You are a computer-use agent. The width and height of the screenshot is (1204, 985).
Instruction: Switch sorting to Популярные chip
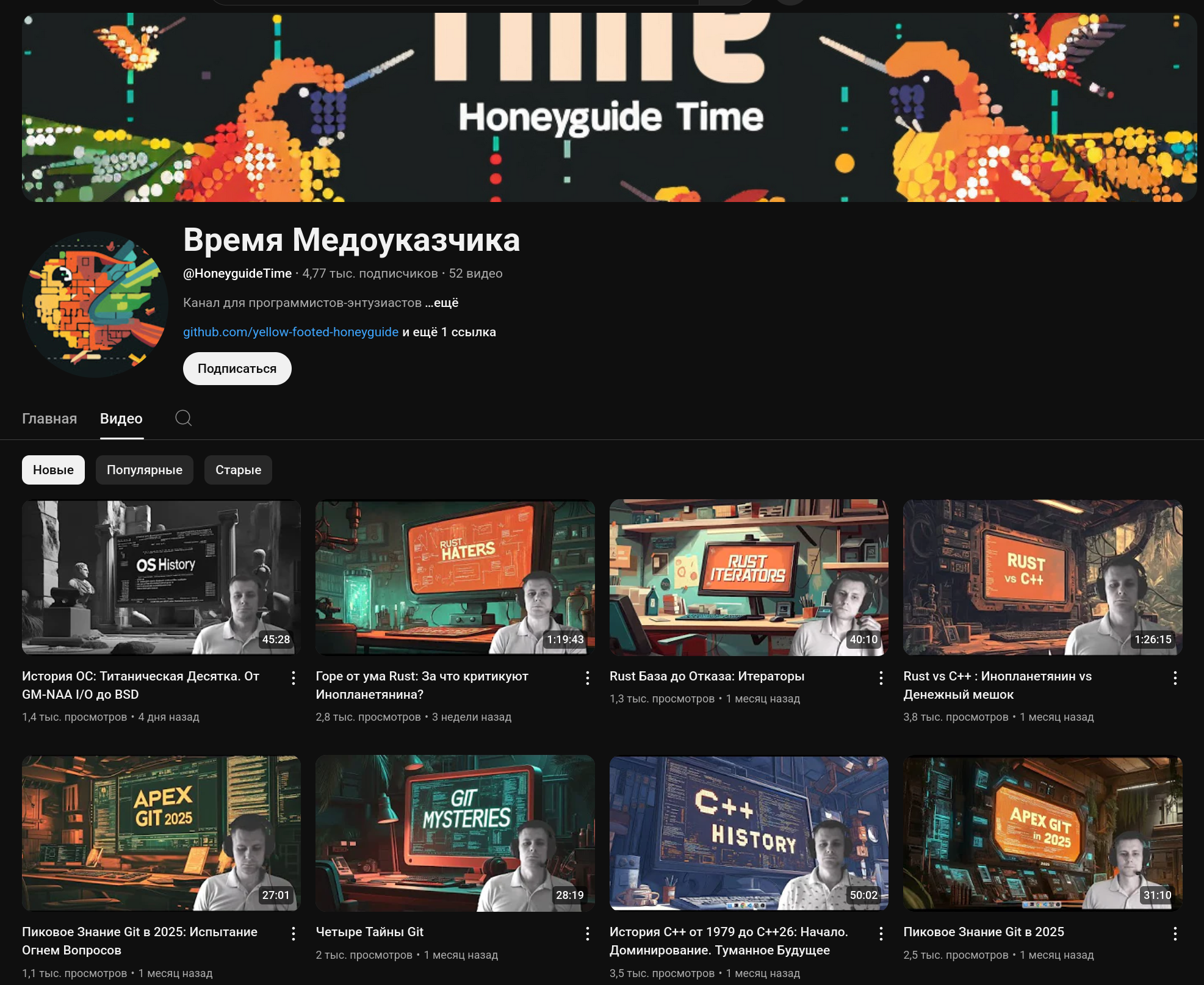coord(144,470)
